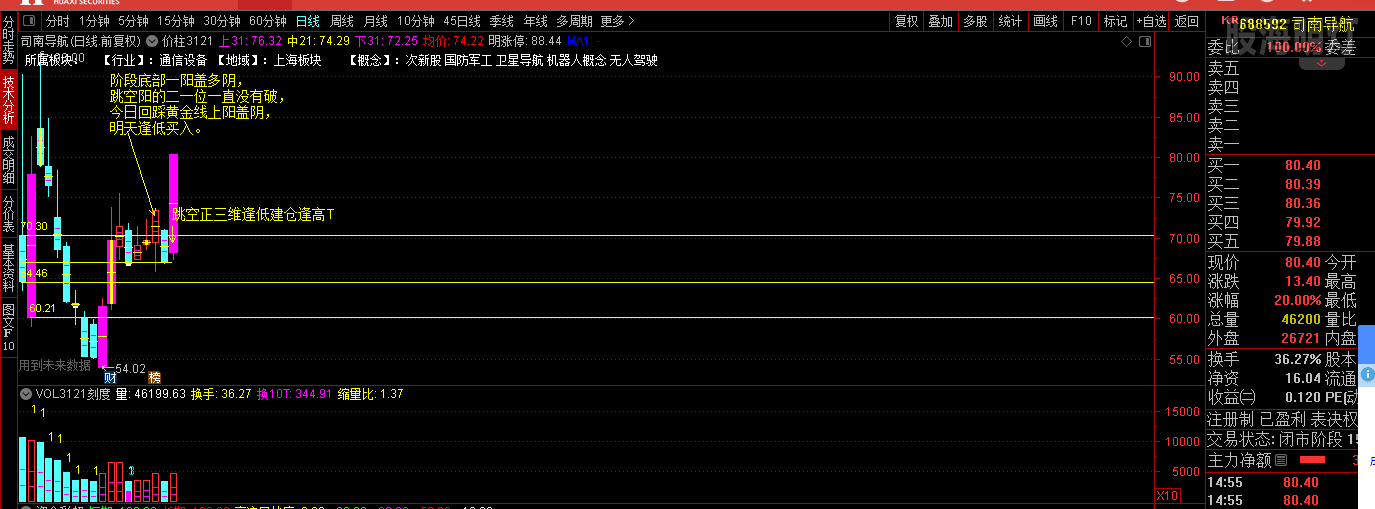Click the 标记 mark button
1375x509 pixels.
[1115, 21]
